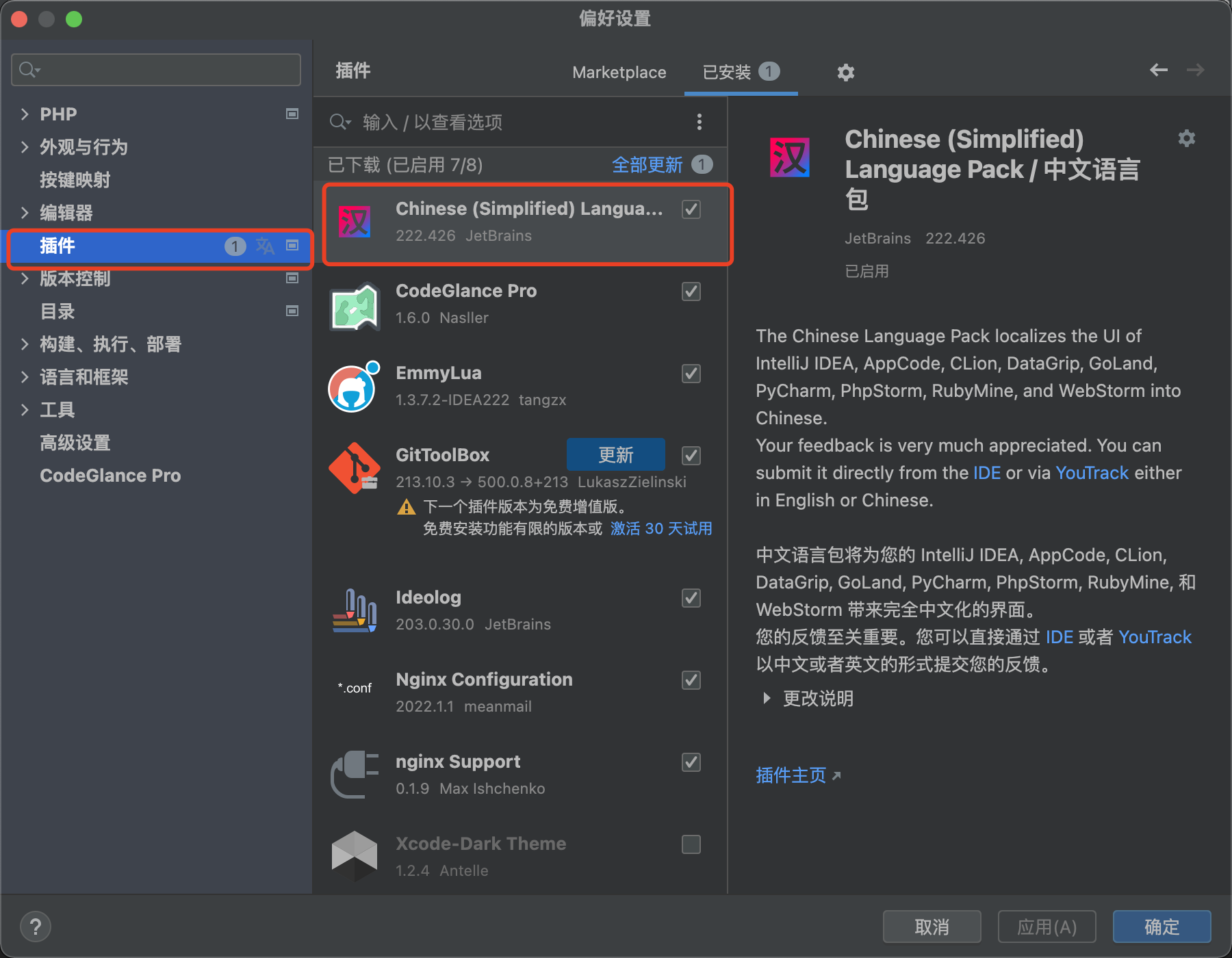This screenshot has width=1232, height=958.
Task: Expand the 更改说明 disclosure triangle
Action: click(x=767, y=698)
